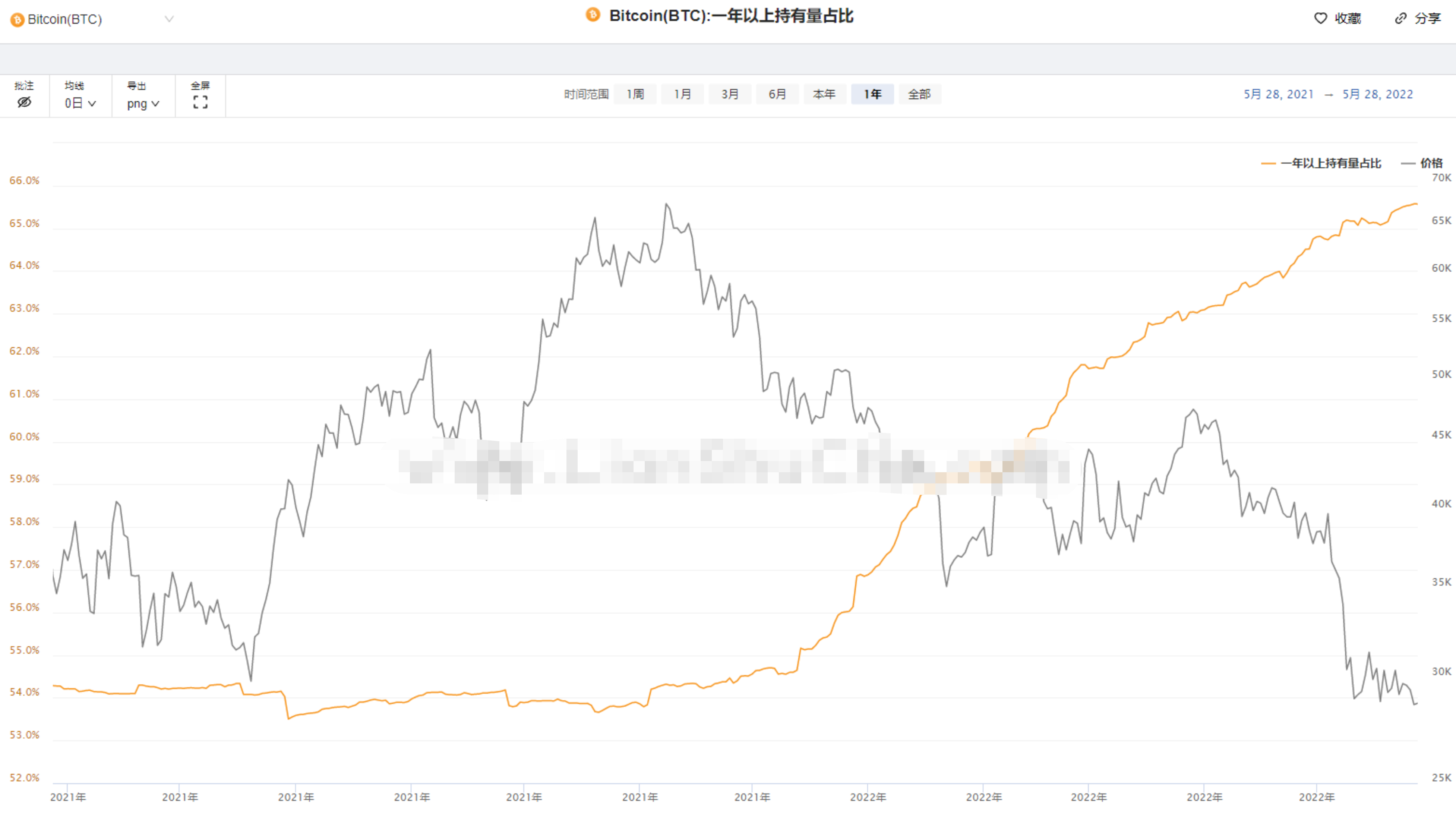
Task: Select the 1月 time range
Action: click(682, 94)
